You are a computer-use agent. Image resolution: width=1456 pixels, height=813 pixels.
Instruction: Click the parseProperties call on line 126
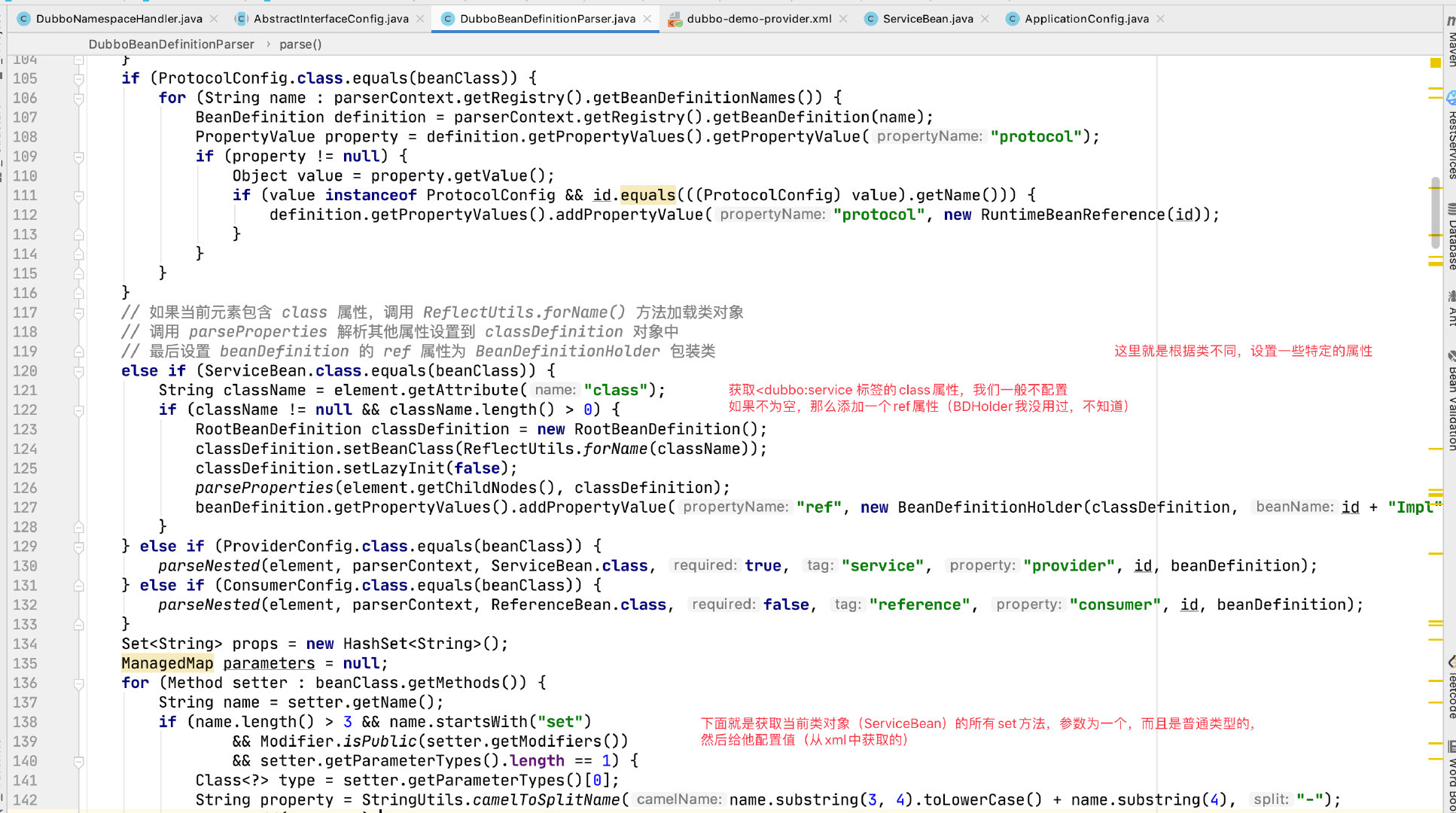pos(264,489)
